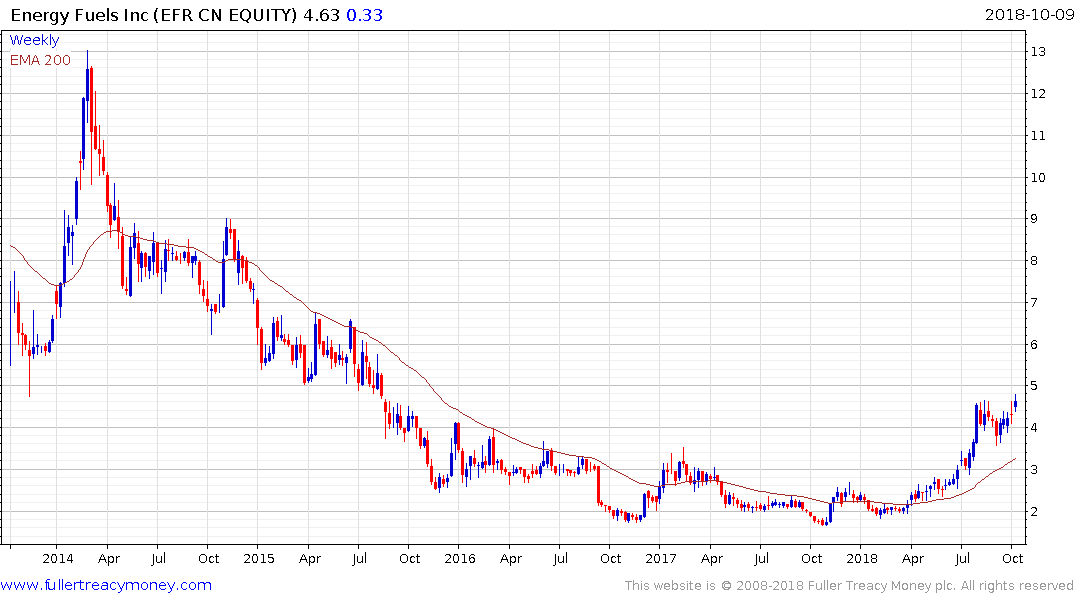Click the 2018 year axis label
The width and height of the screenshot is (1075, 600).
(x=862, y=558)
